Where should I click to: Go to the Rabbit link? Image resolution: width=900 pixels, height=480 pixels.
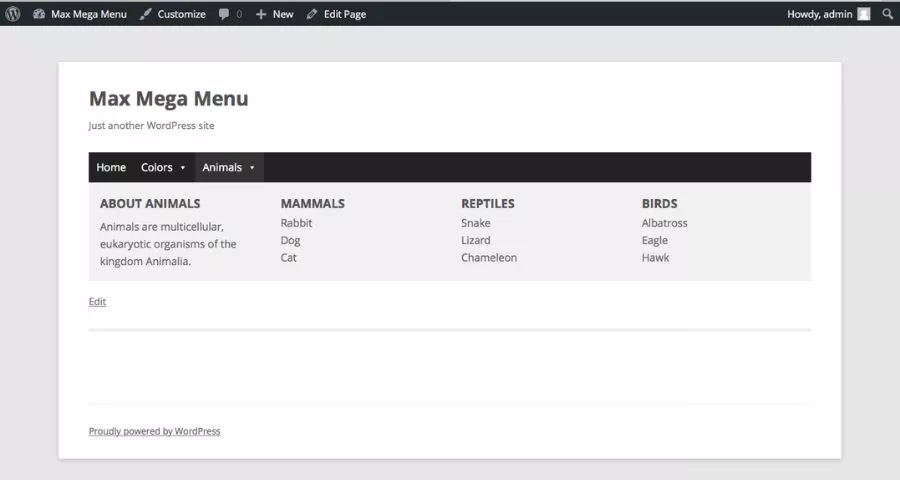click(296, 223)
